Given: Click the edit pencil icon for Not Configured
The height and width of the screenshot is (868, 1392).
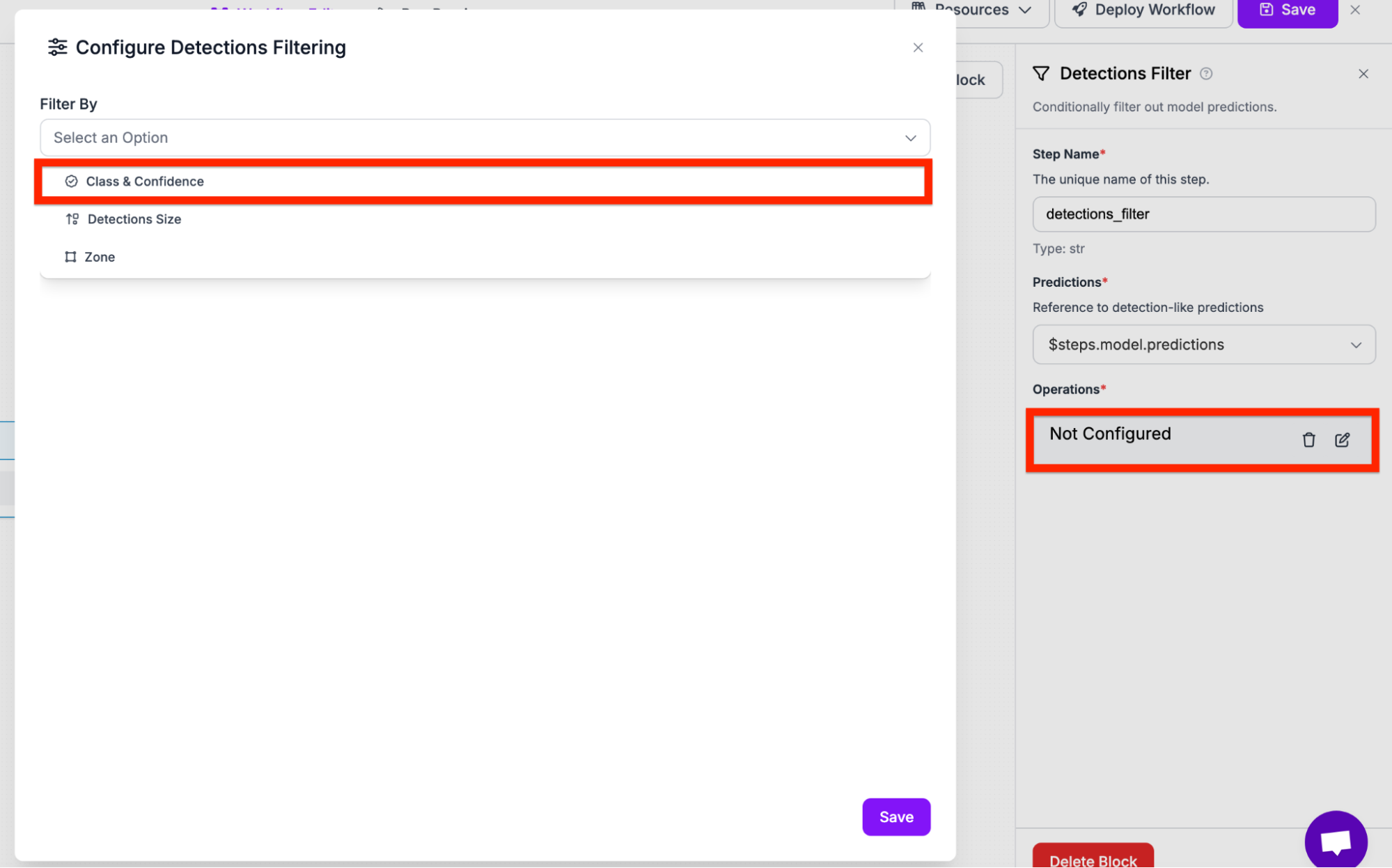Looking at the screenshot, I should (1342, 440).
